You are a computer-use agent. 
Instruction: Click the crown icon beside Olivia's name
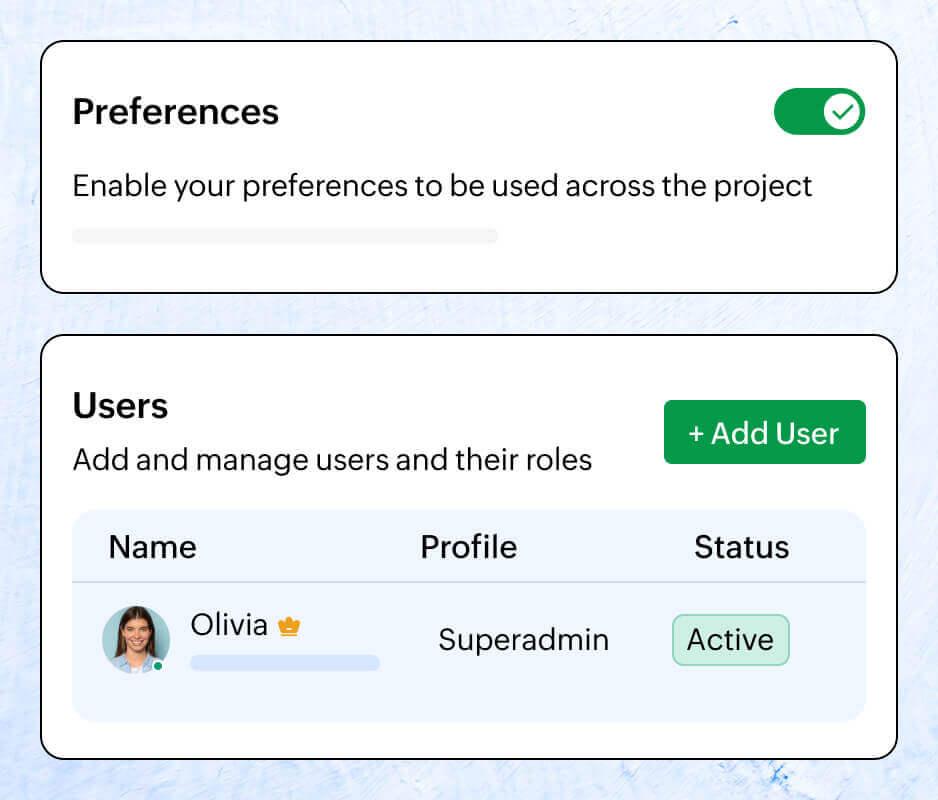click(288, 625)
